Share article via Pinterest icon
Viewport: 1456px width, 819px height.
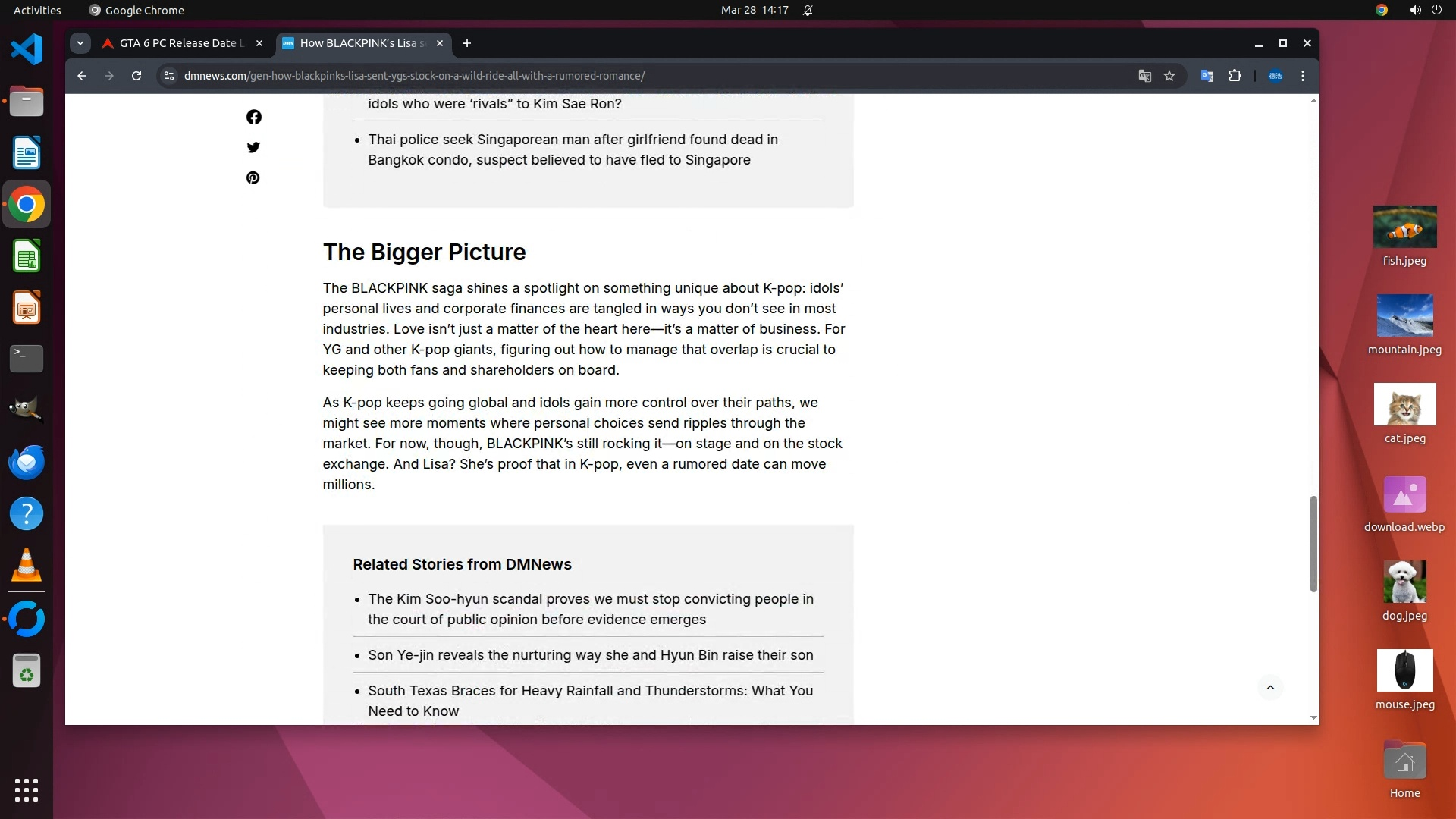(253, 177)
